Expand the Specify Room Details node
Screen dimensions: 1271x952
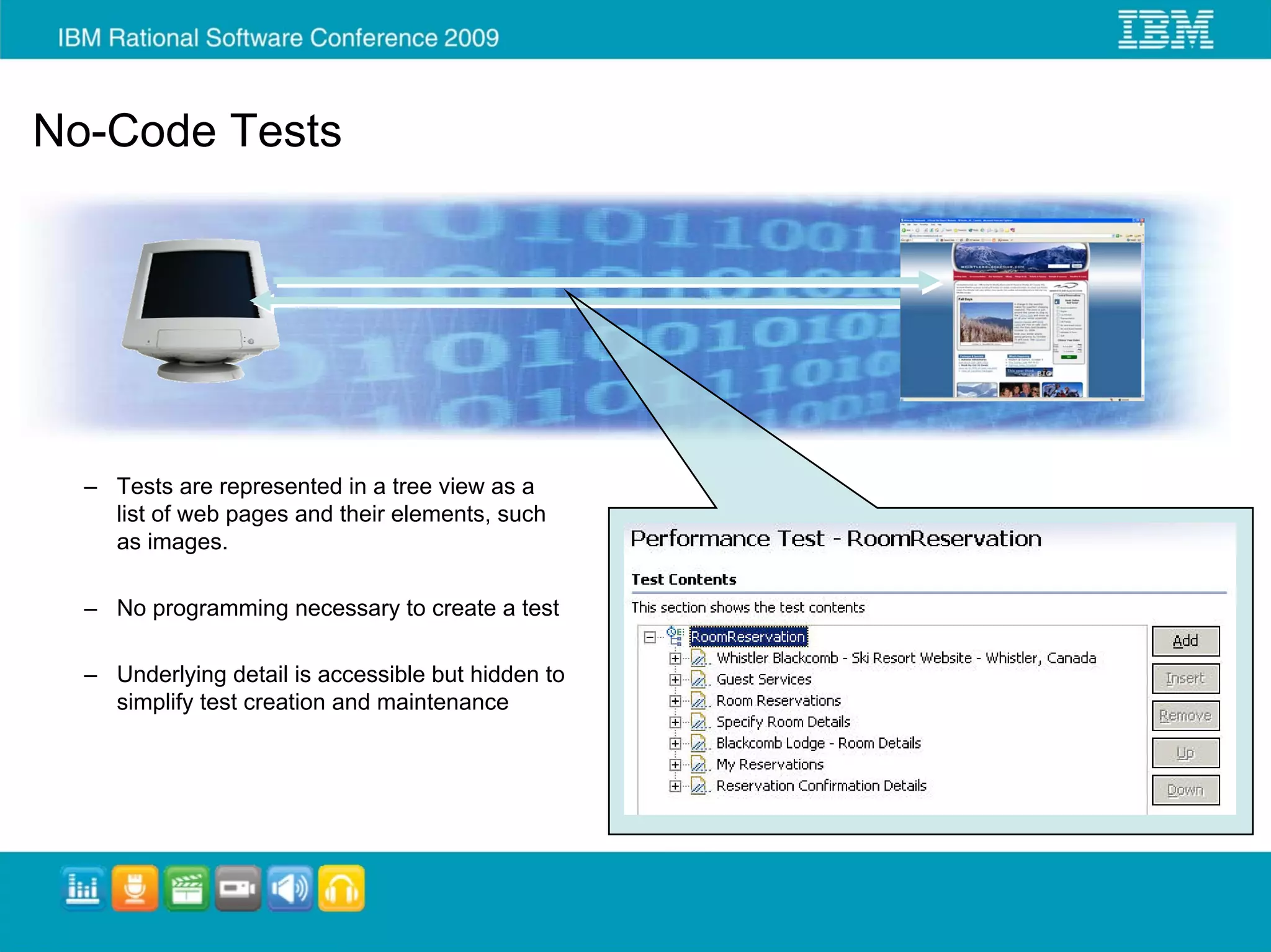click(675, 722)
